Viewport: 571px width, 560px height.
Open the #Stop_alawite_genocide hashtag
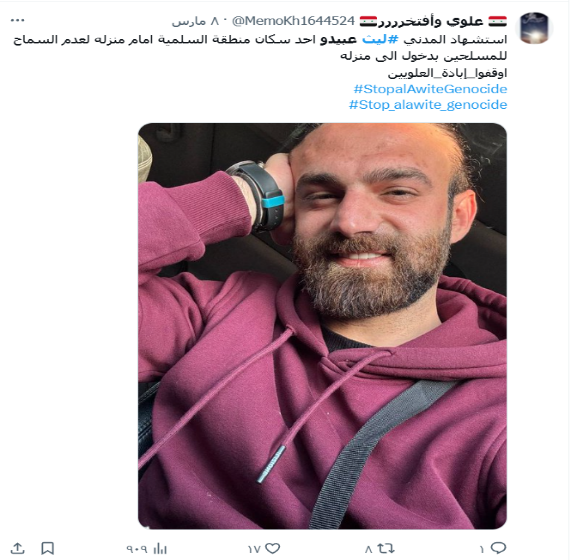coord(428,105)
